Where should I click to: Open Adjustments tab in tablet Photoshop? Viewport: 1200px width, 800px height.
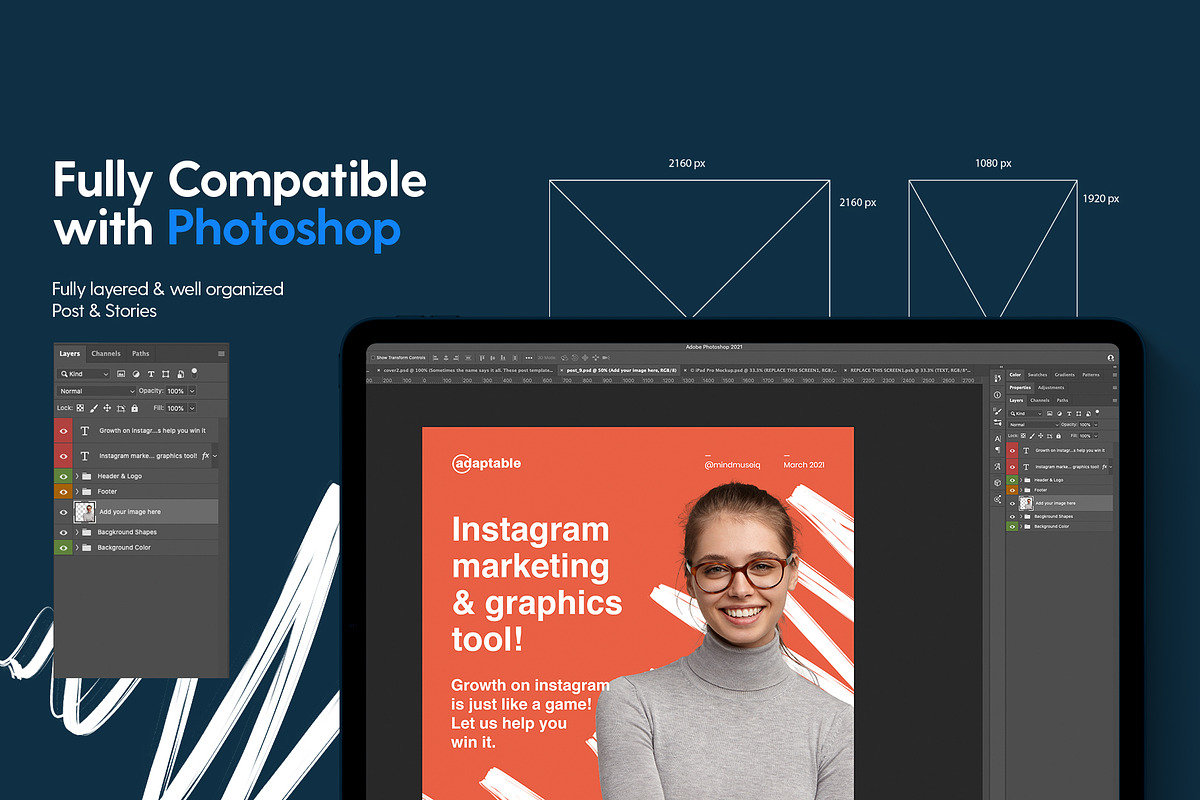[x=1051, y=387]
